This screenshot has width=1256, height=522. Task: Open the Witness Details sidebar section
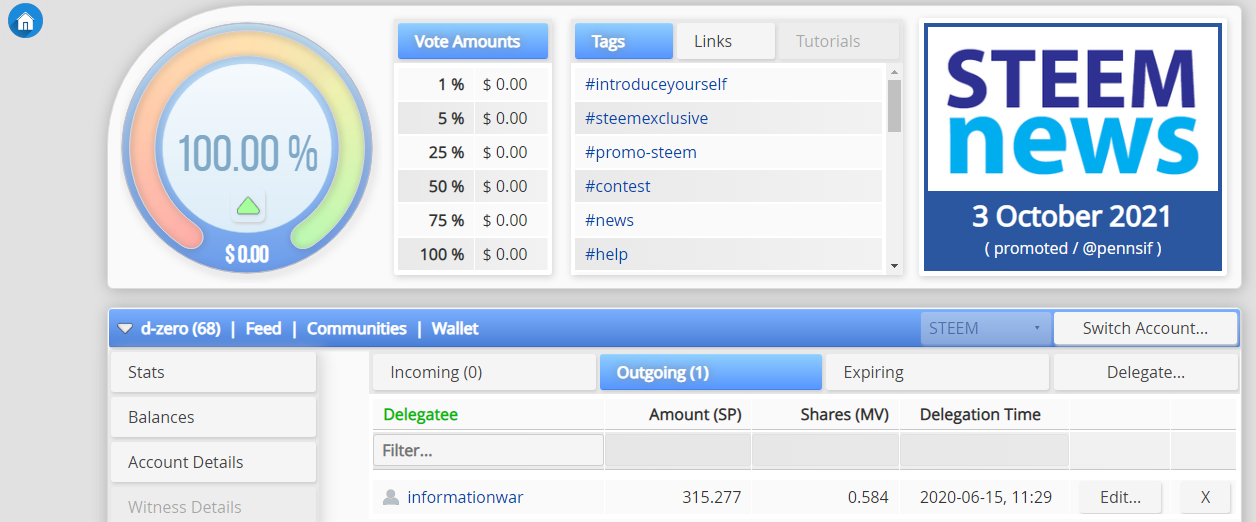[213, 506]
